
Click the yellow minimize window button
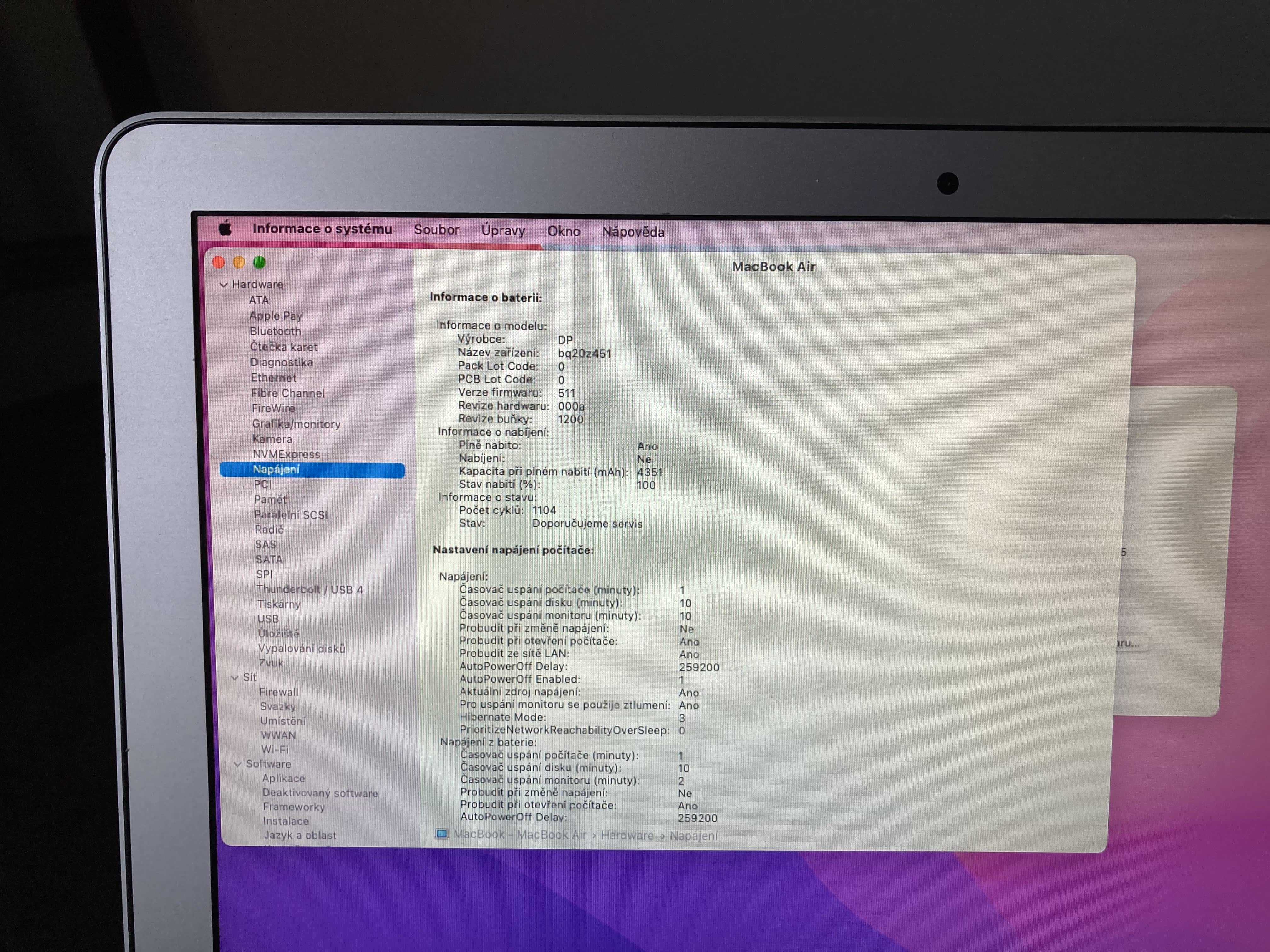coord(239,262)
